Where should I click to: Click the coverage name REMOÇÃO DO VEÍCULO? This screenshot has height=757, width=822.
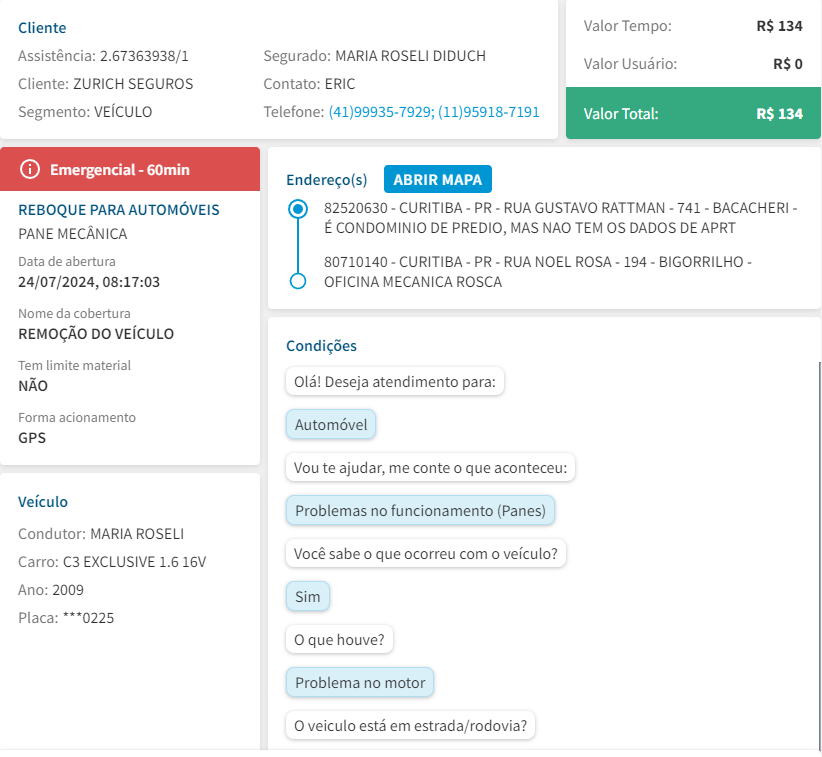pyautogui.click(x=96, y=334)
